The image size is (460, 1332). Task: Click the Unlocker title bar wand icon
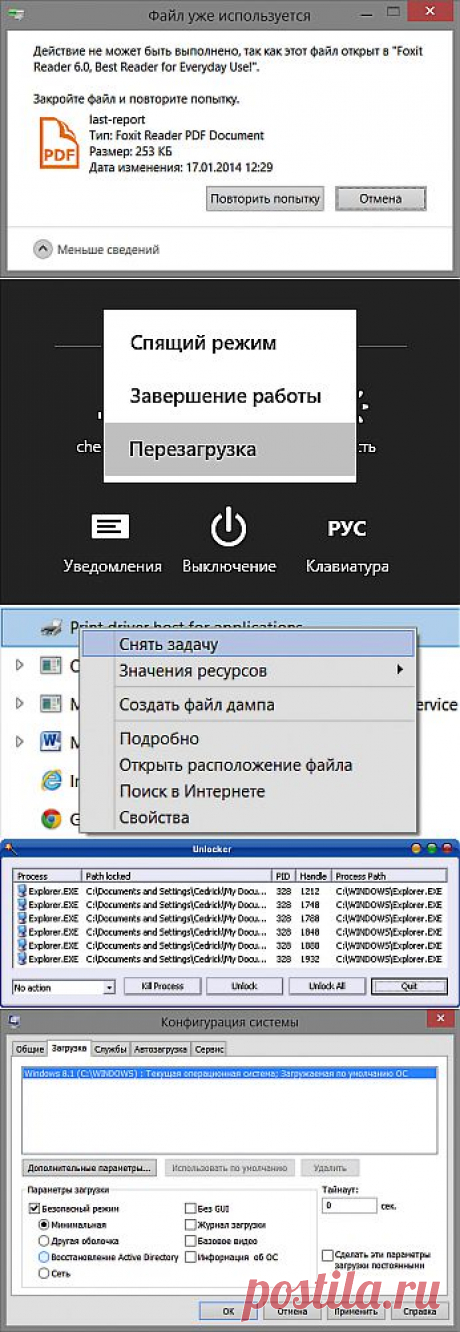9,848
